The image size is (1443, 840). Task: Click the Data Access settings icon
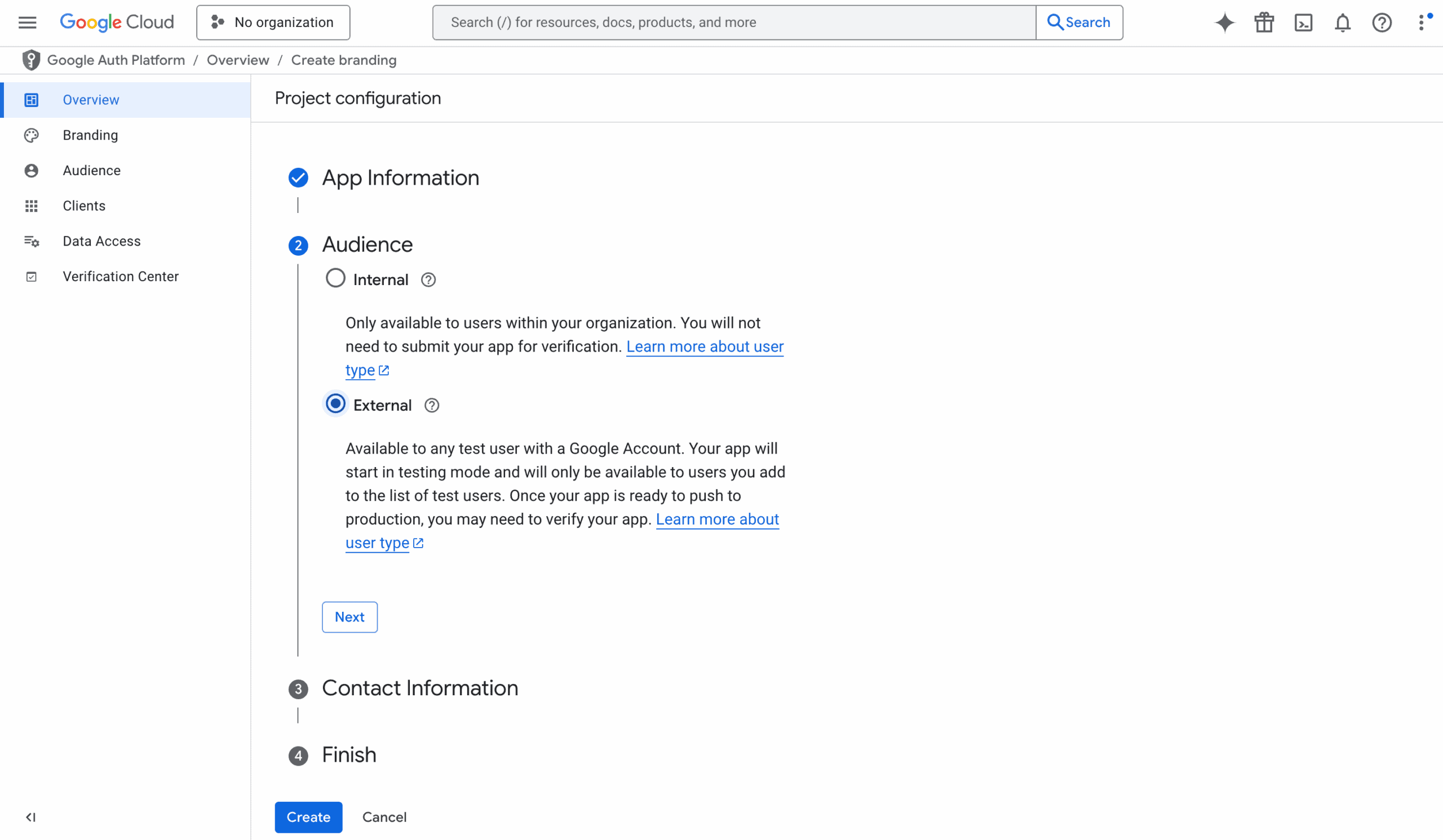32,242
